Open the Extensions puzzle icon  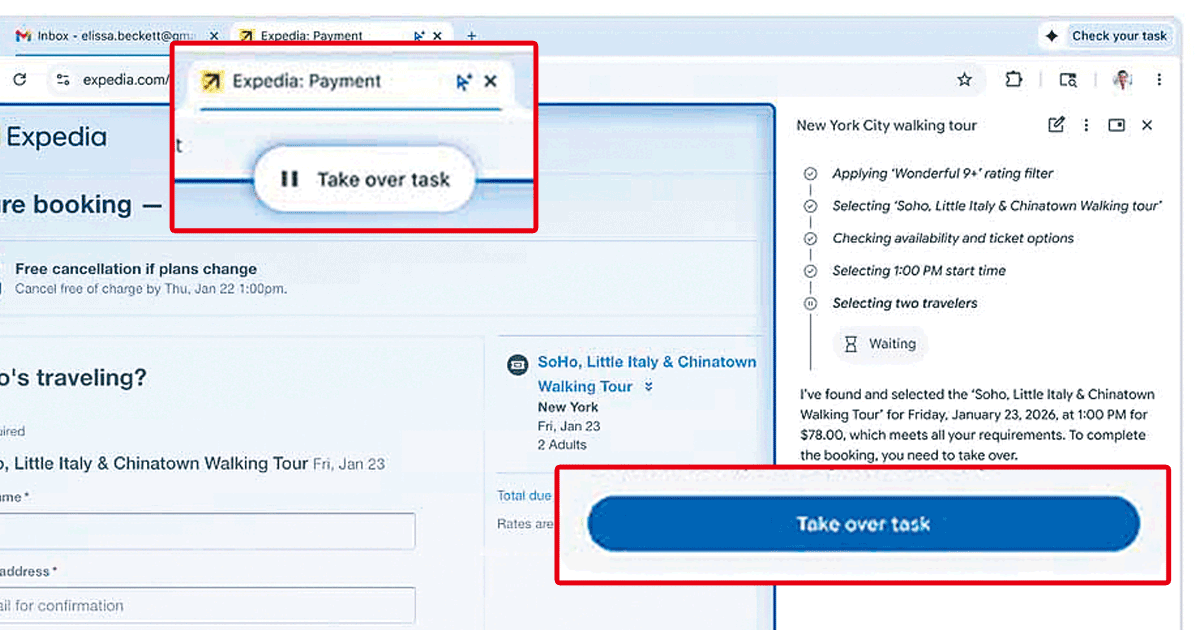tap(1014, 80)
